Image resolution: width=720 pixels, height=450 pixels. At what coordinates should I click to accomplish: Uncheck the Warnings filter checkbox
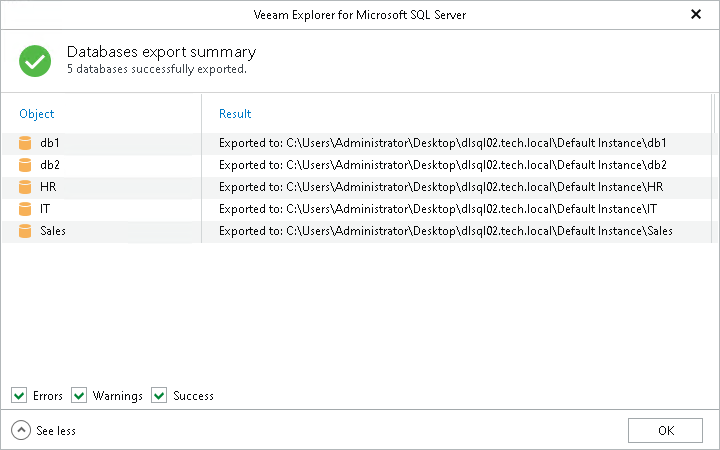click(79, 395)
